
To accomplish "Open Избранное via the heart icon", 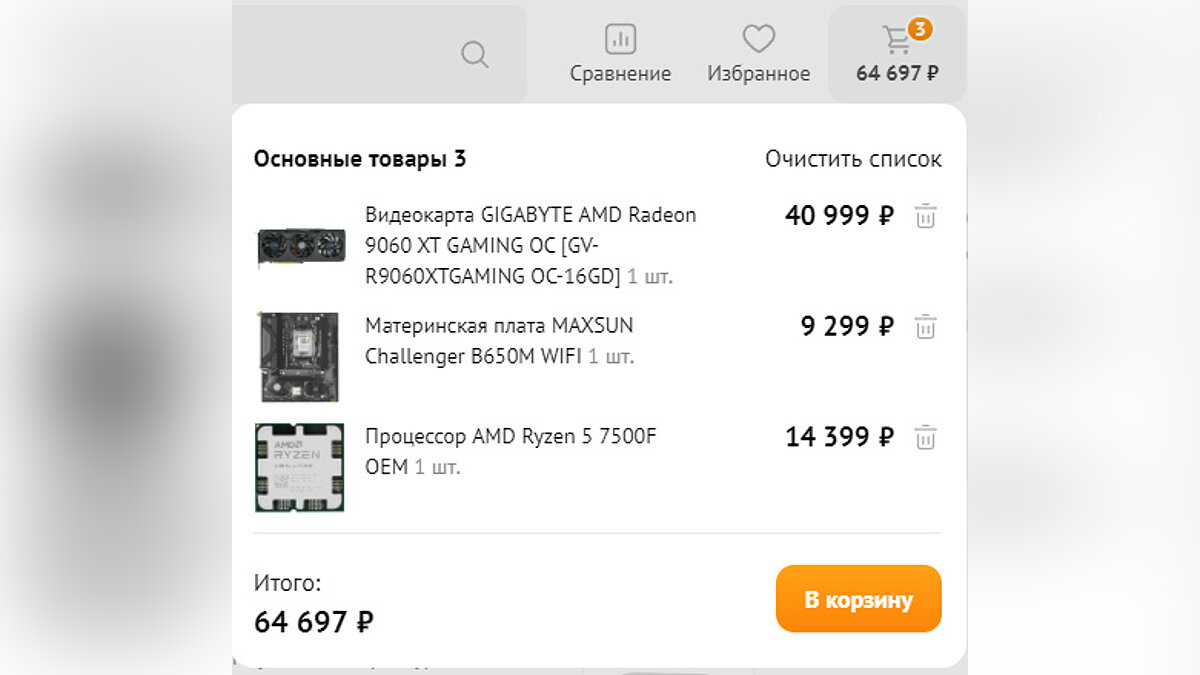I will click(758, 40).
